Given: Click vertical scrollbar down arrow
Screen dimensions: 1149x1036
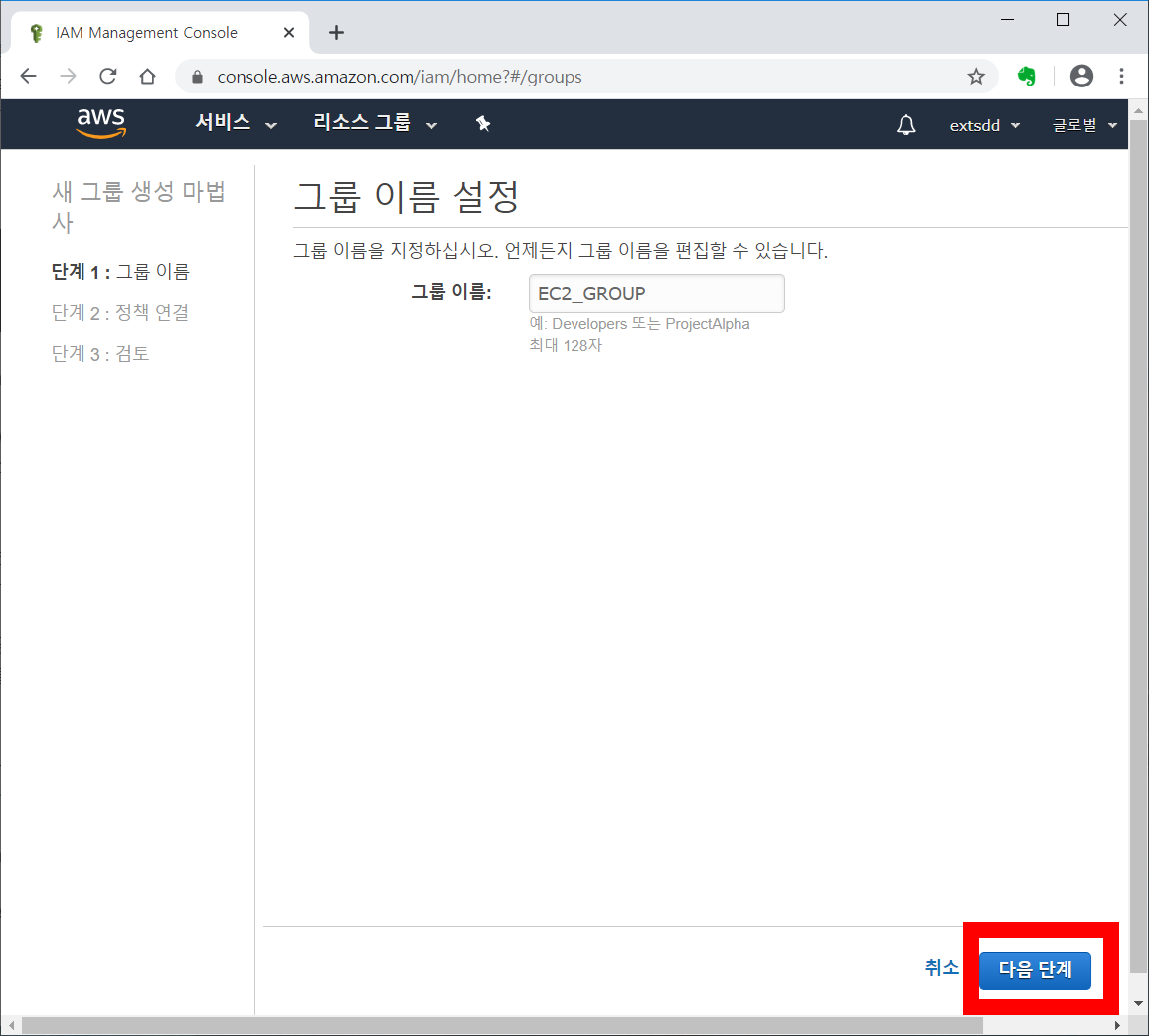Looking at the screenshot, I should (1138, 1004).
